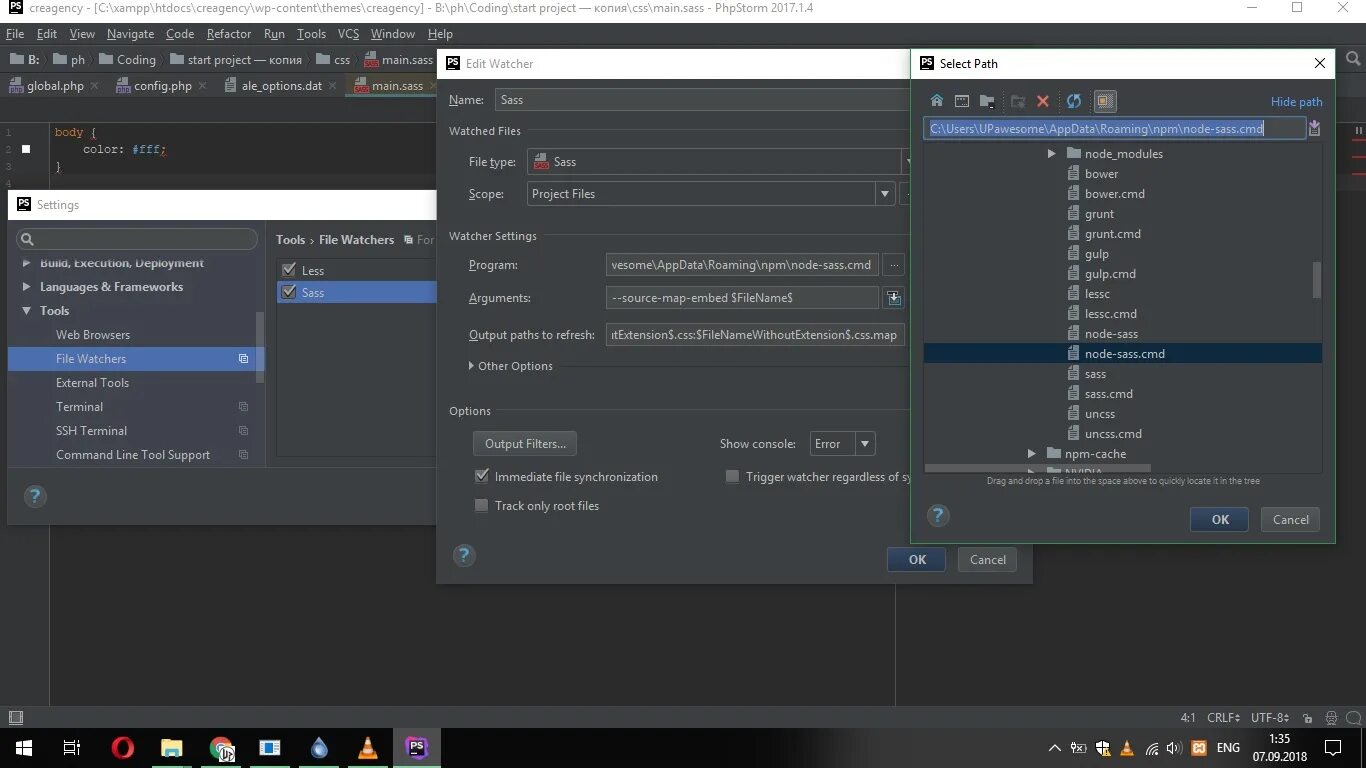The image size is (1366, 768).
Task: Click the desktop directory icon in Select Path
Action: coord(962,101)
